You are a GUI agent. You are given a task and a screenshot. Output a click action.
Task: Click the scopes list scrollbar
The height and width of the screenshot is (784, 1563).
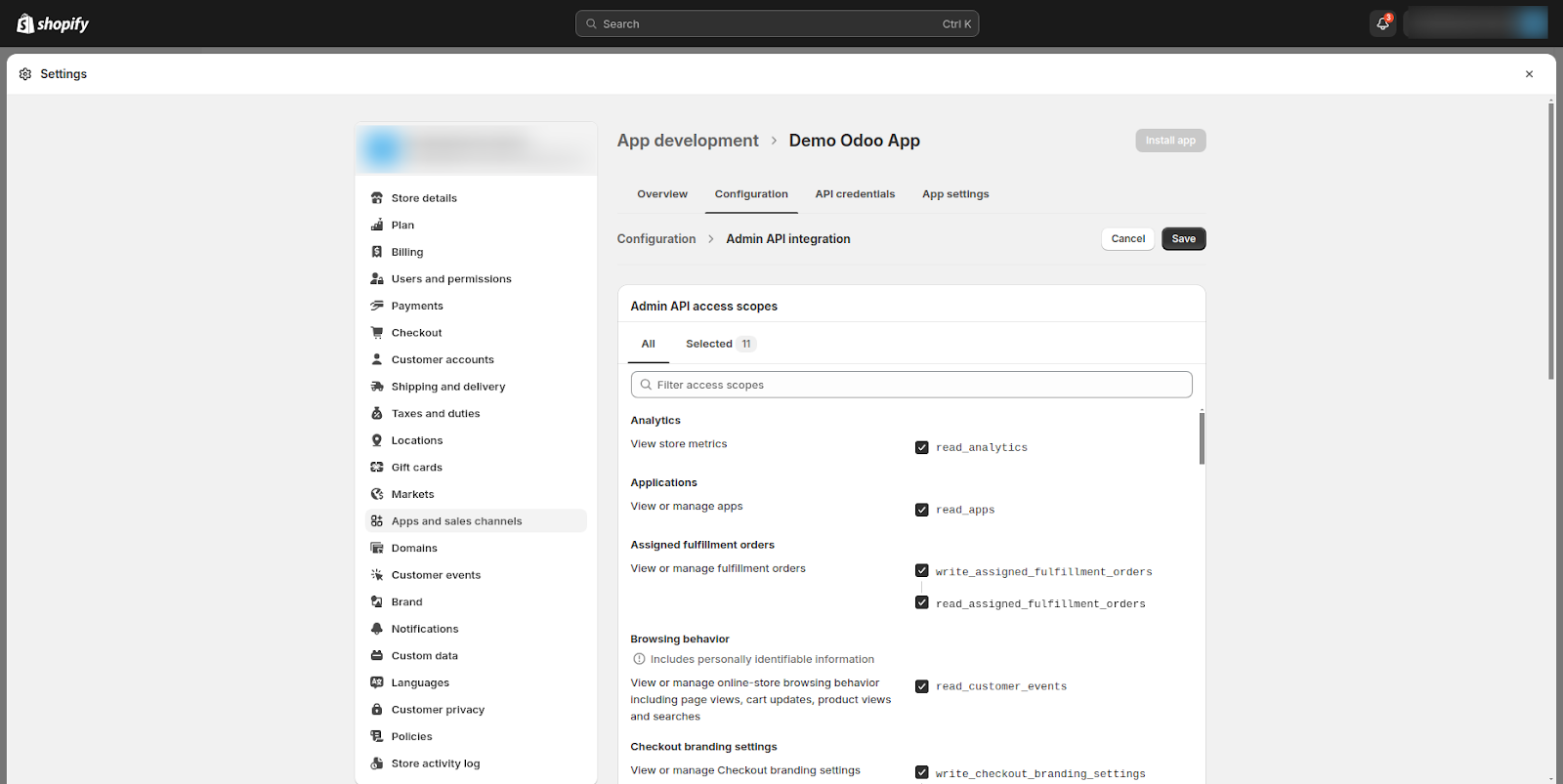point(1202,438)
